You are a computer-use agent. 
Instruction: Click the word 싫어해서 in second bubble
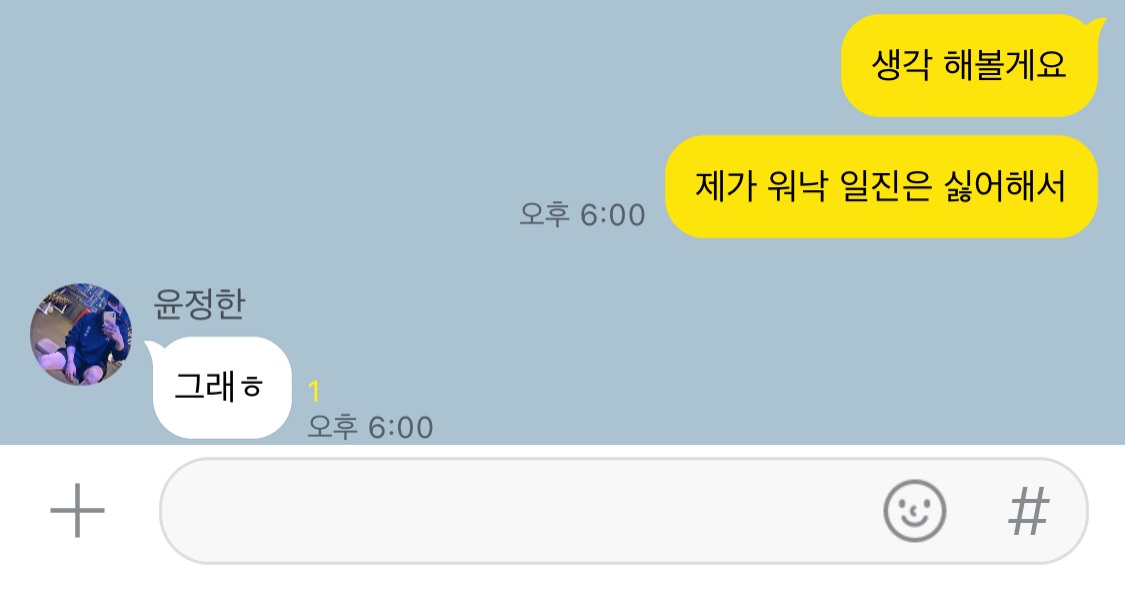point(1004,187)
